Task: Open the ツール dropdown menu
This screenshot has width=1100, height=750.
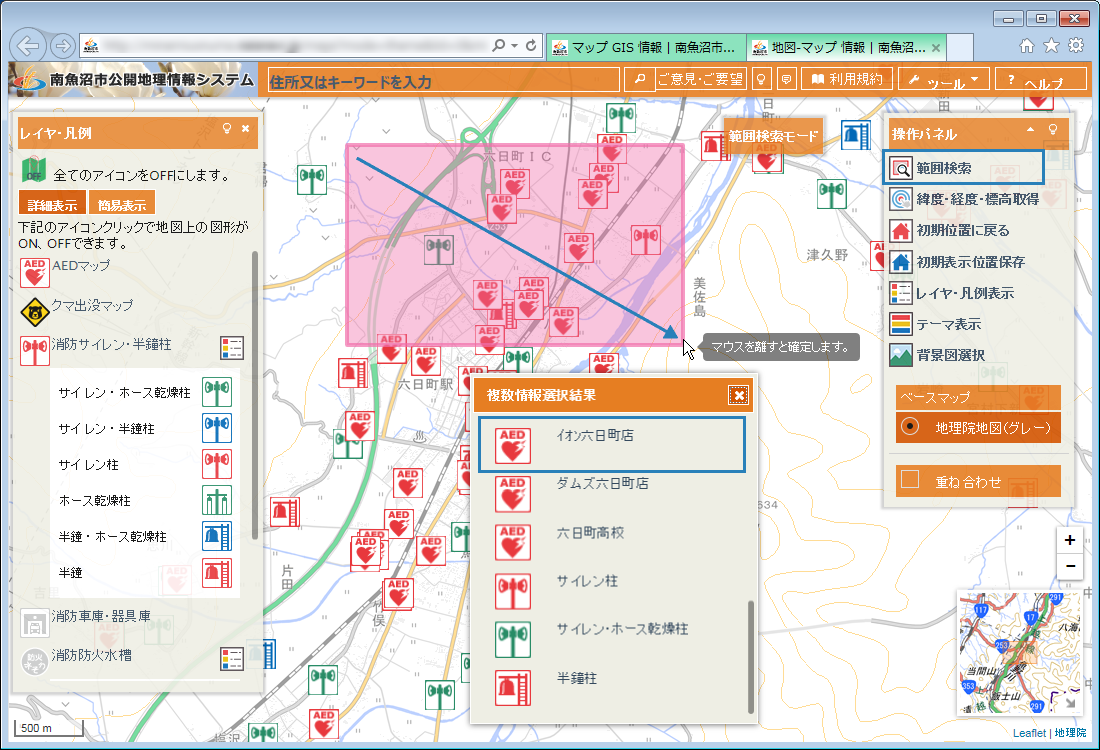Action: click(x=944, y=79)
